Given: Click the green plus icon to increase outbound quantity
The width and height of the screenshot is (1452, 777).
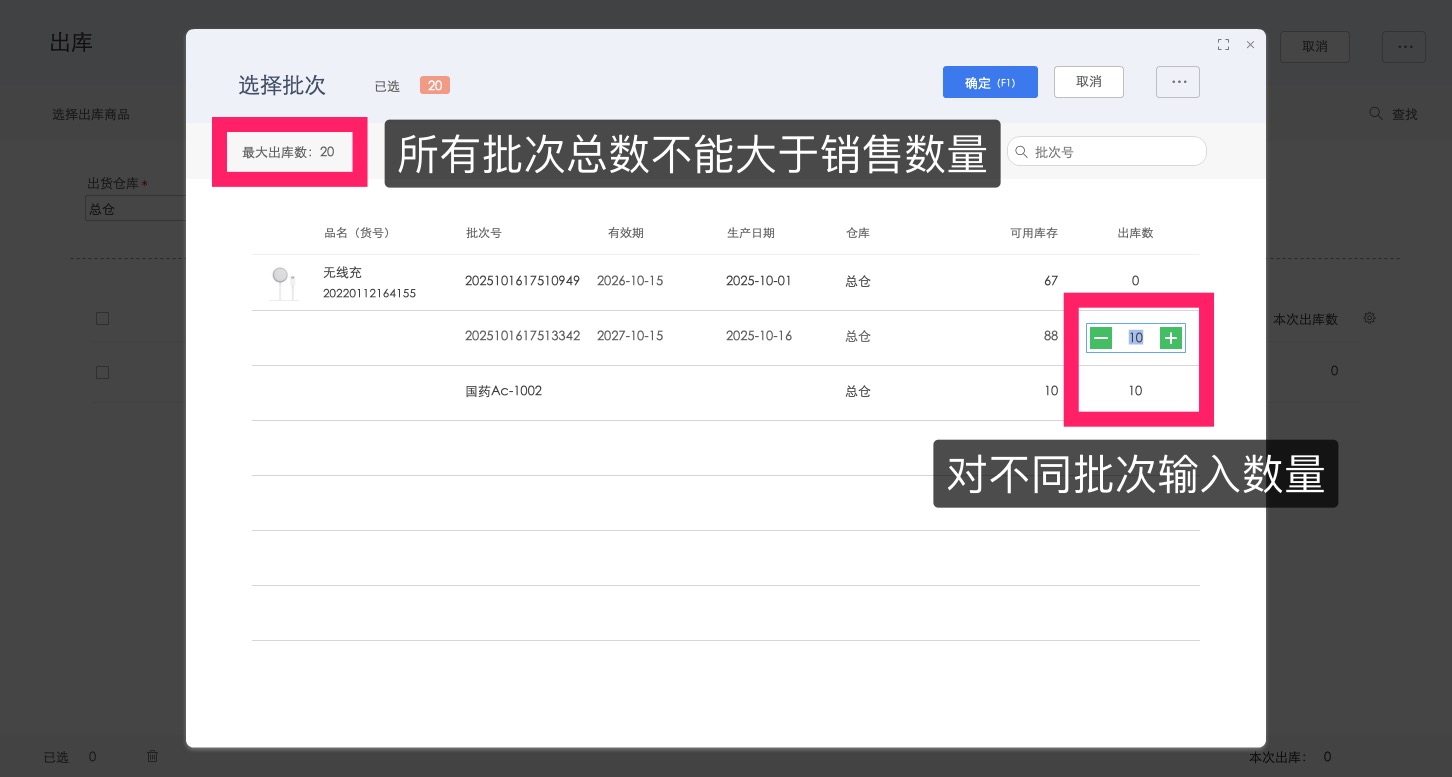Looking at the screenshot, I should (1170, 338).
